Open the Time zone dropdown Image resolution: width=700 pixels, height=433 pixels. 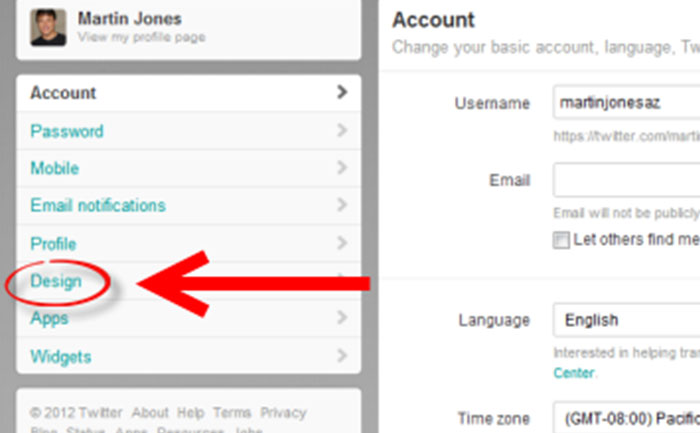[x=626, y=418]
